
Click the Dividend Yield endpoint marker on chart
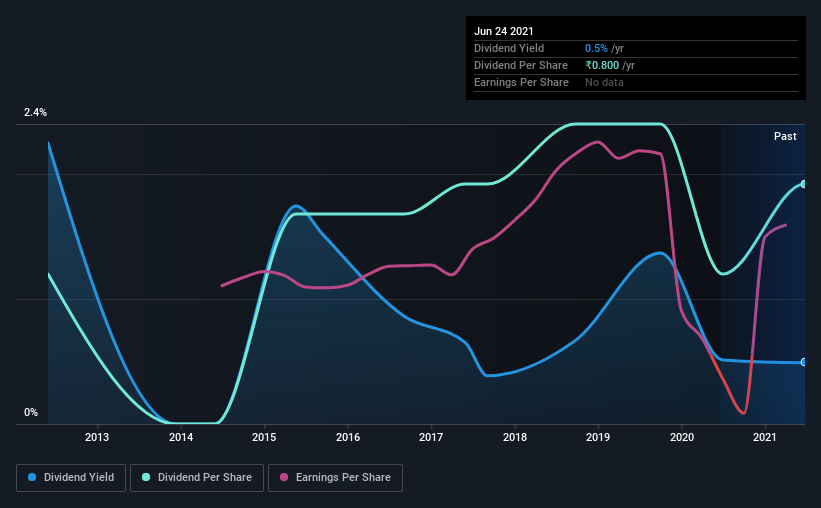pyautogui.click(x=803, y=362)
